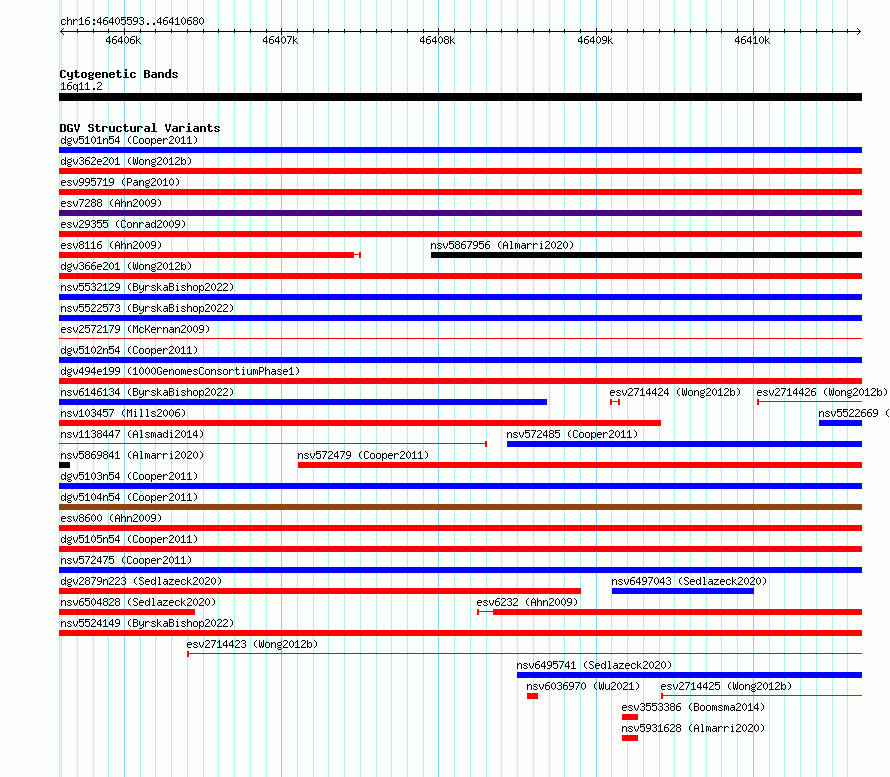This screenshot has height=777, width=890.
Task: Click the short red nsv6504828 bar
Action: coord(127,612)
